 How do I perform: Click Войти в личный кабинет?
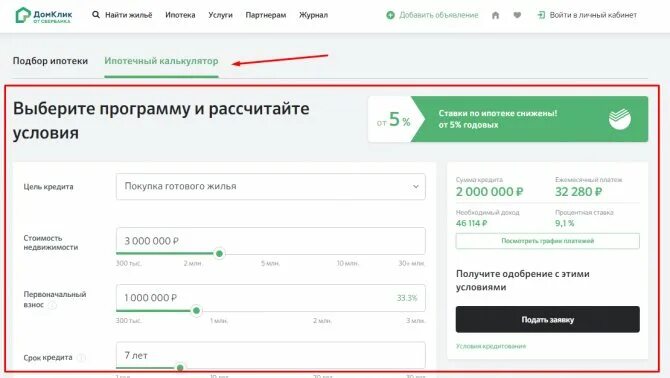pyautogui.click(x=593, y=15)
